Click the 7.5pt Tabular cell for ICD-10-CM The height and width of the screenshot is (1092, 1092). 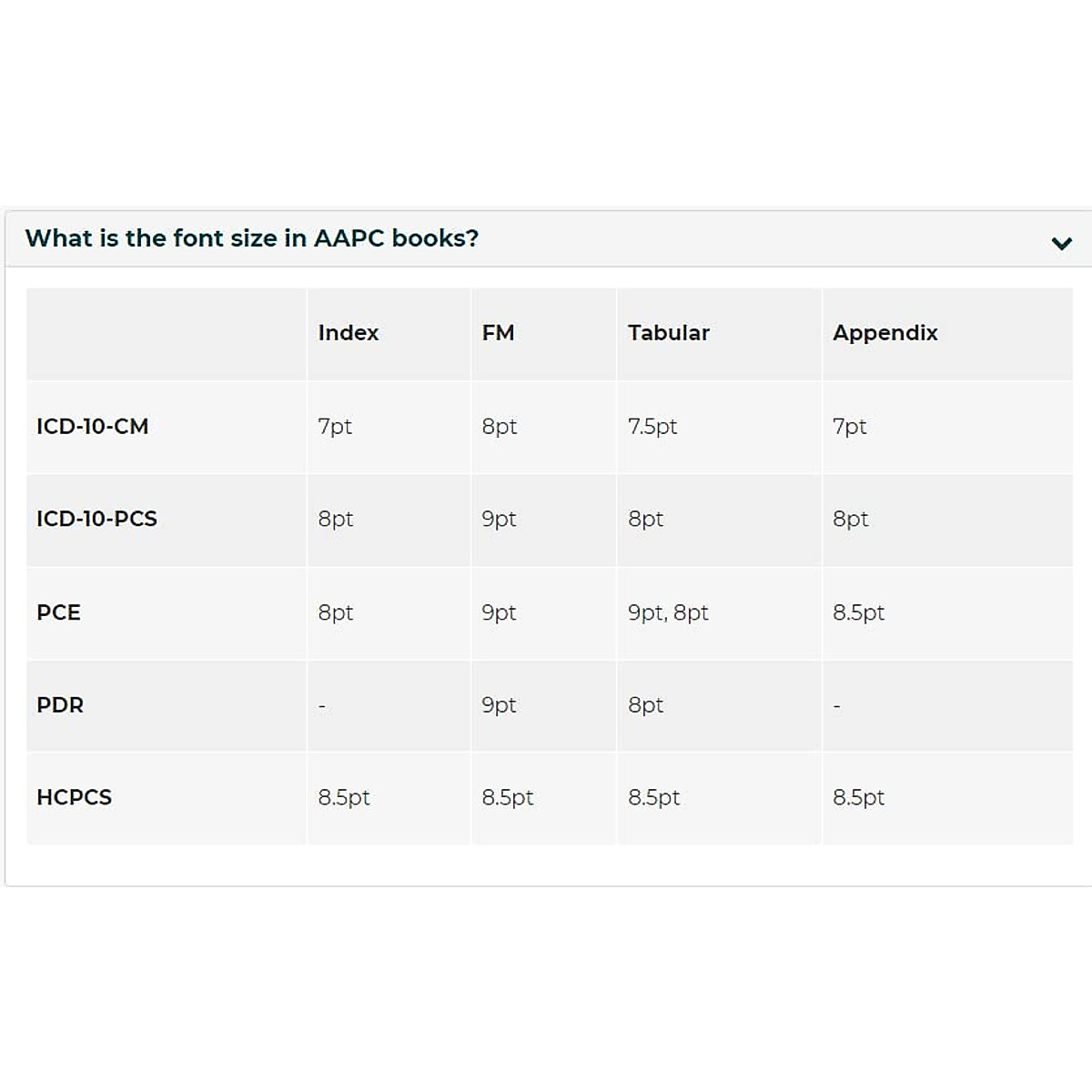point(652,427)
